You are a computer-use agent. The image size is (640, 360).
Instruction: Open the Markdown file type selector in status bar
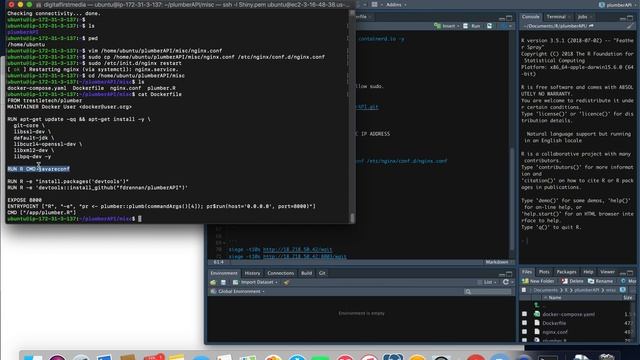pyautogui.click(x=498, y=262)
